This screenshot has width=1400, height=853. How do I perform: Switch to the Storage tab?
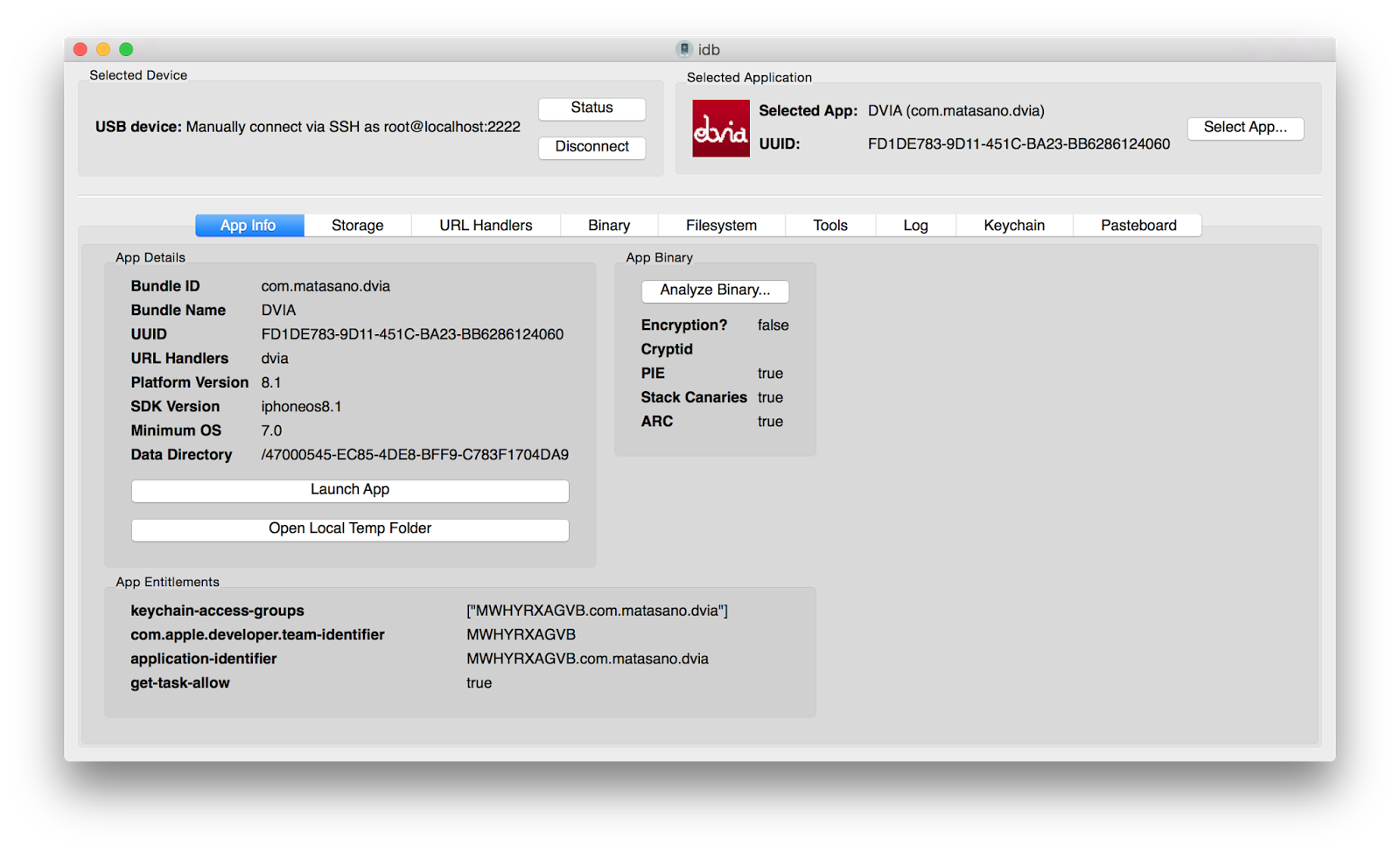pyautogui.click(x=357, y=225)
